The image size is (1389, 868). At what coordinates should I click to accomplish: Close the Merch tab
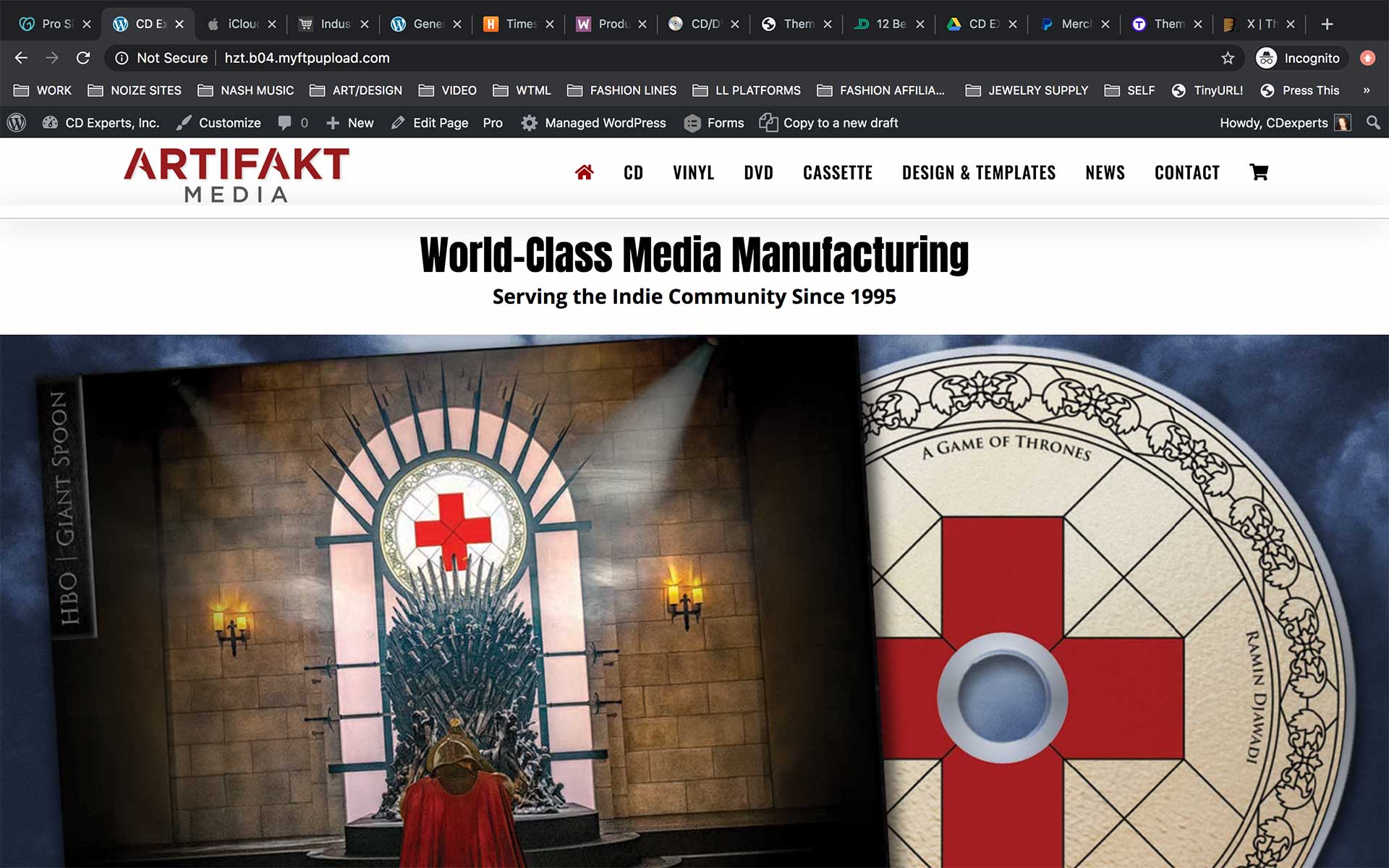pyautogui.click(x=1105, y=24)
